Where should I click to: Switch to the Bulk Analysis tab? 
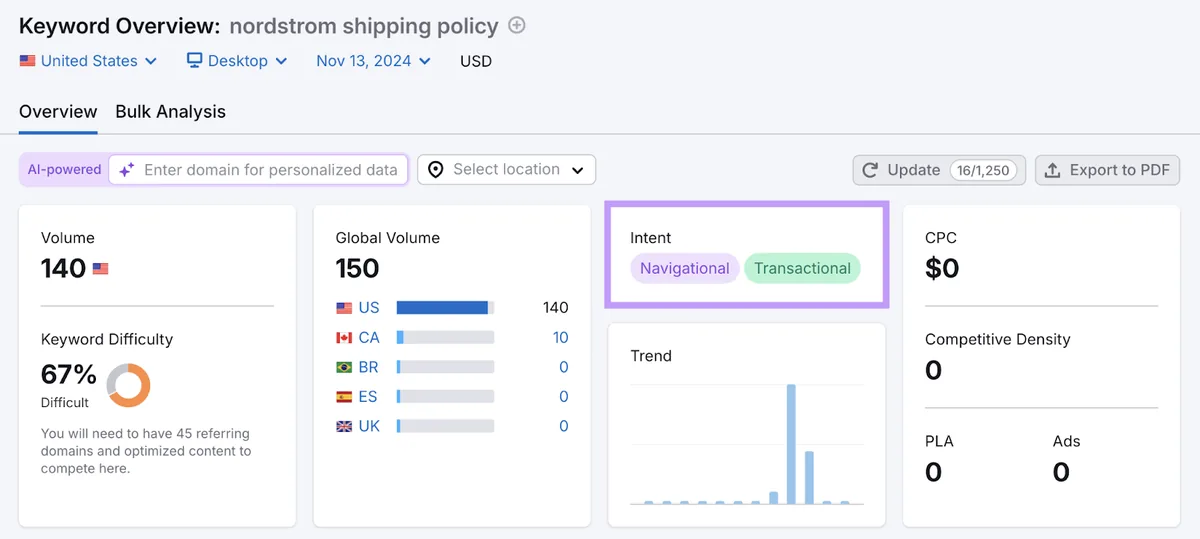(170, 112)
